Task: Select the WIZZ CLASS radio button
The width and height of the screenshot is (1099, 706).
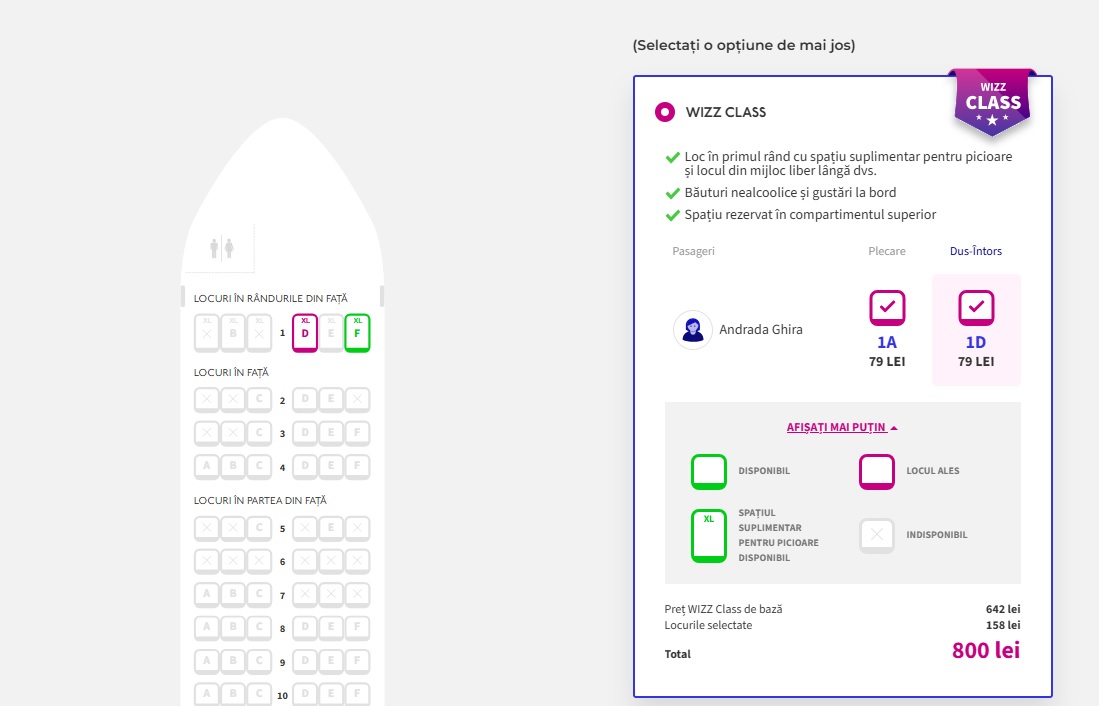Action: pos(665,112)
